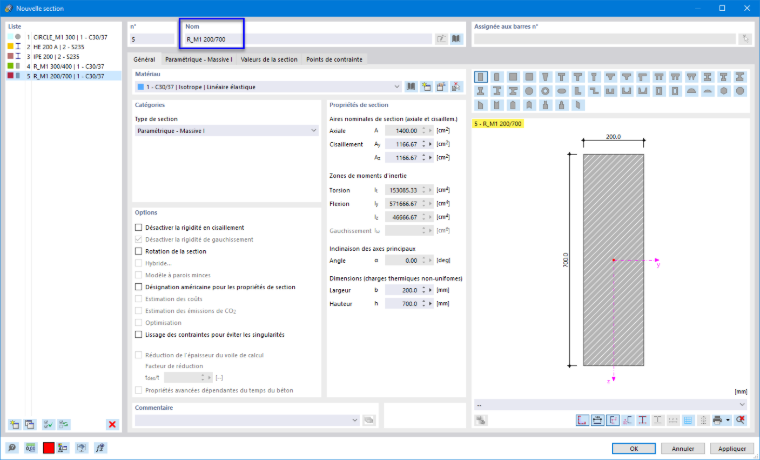Select the oval ellipse section shape
This screenshot has height=460, width=760.
click(x=561, y=91)
